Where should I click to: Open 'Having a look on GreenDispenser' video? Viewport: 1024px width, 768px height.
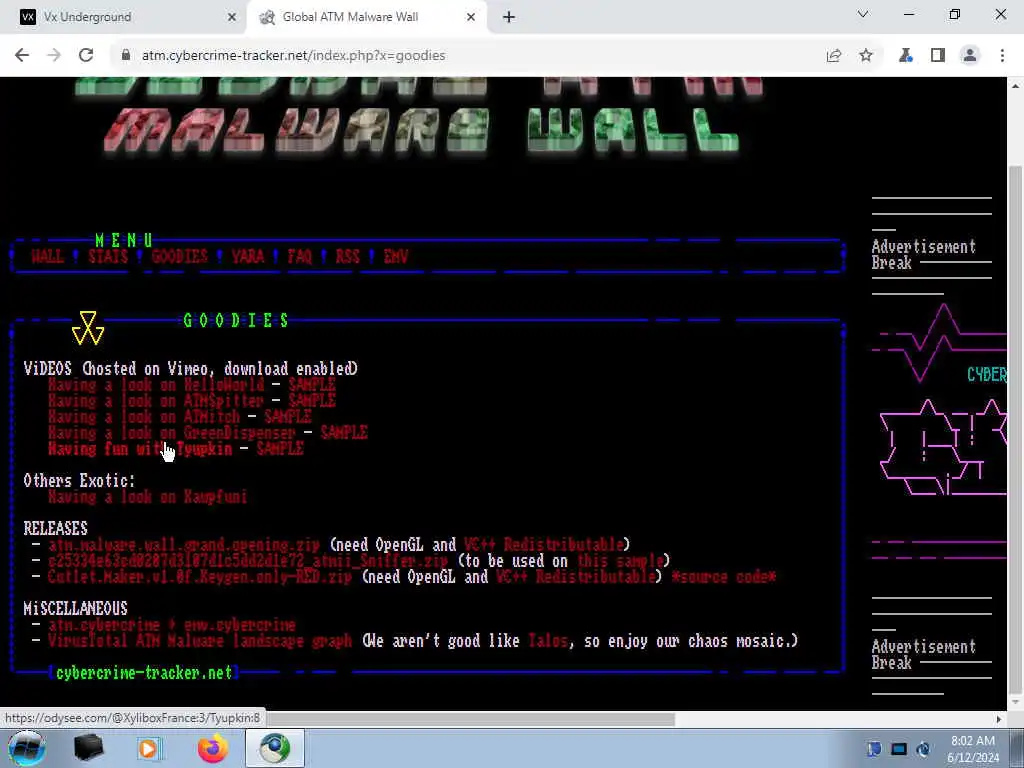tap(172, 432)
